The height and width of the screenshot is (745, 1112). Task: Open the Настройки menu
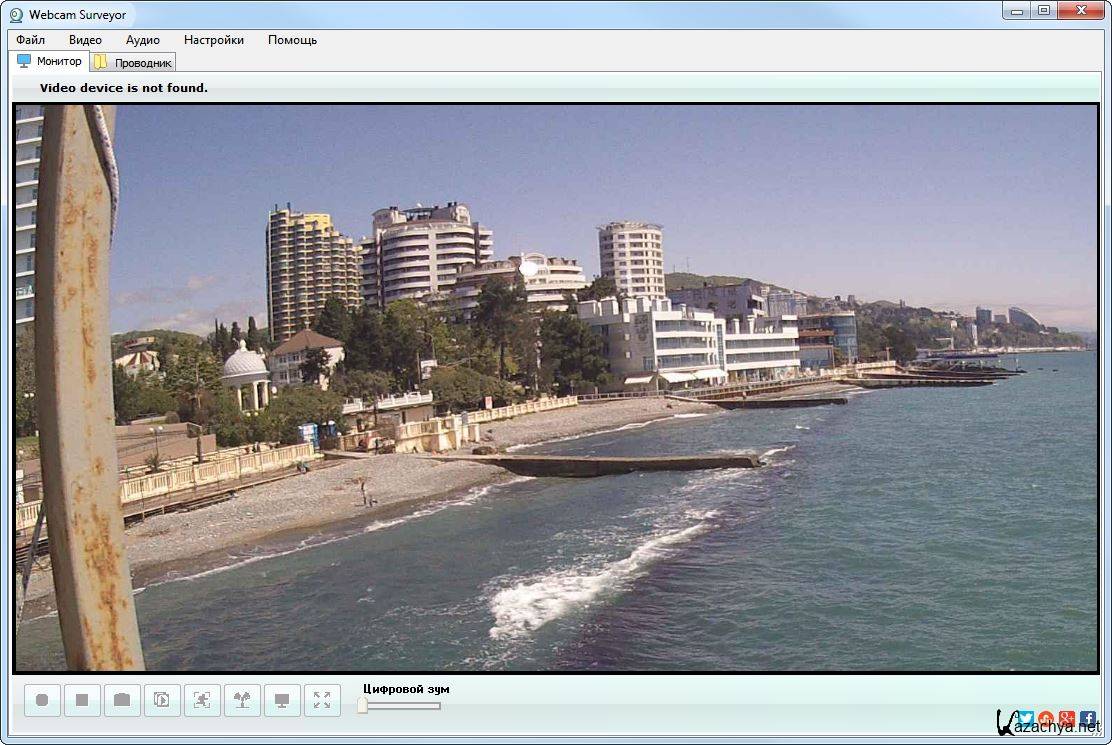214,40
